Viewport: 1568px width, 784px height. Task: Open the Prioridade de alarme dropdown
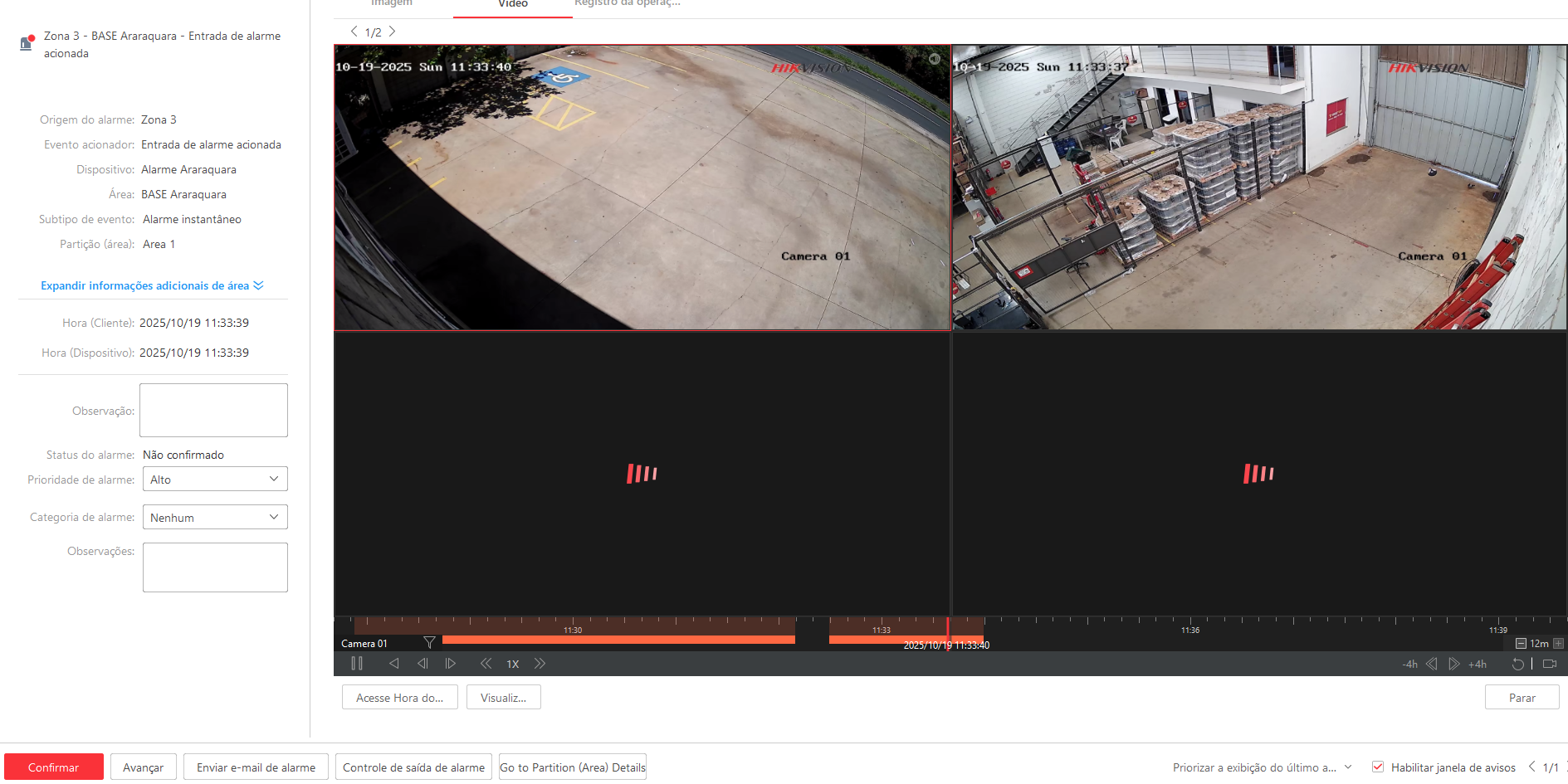tap(215, 480)
